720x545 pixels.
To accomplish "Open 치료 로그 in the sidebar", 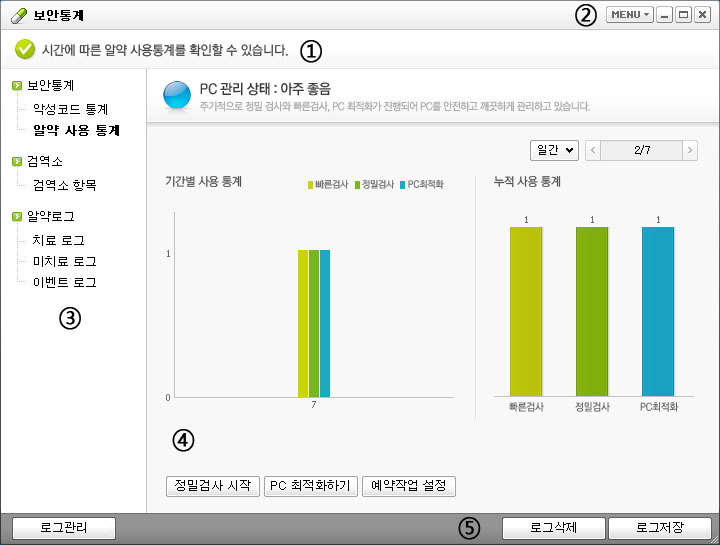I will coord(59,240).
